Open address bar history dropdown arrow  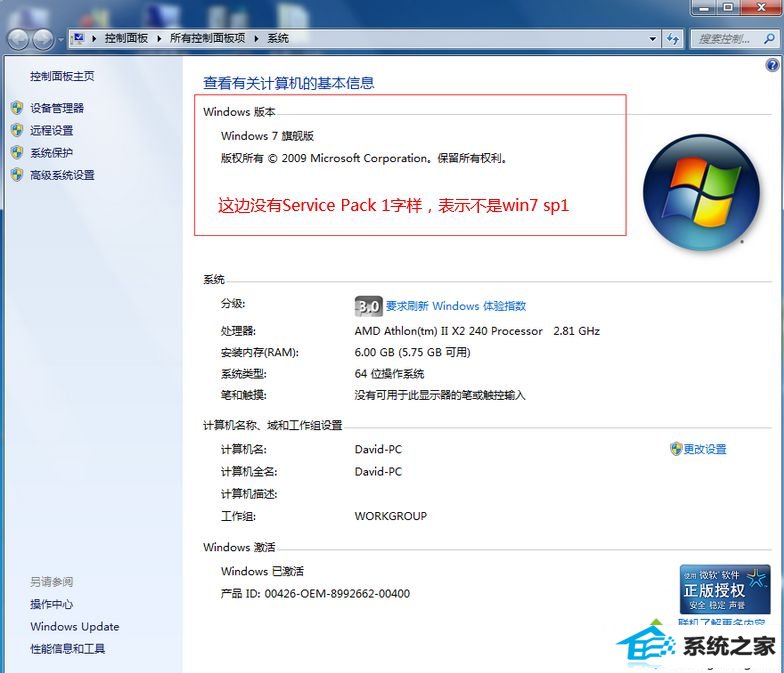pyautogui.click(x=652, y=38)
